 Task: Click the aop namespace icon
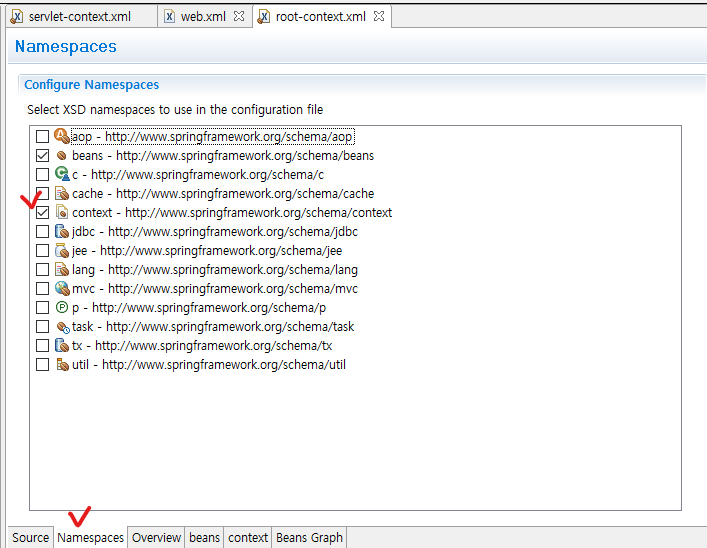point(60,137)
